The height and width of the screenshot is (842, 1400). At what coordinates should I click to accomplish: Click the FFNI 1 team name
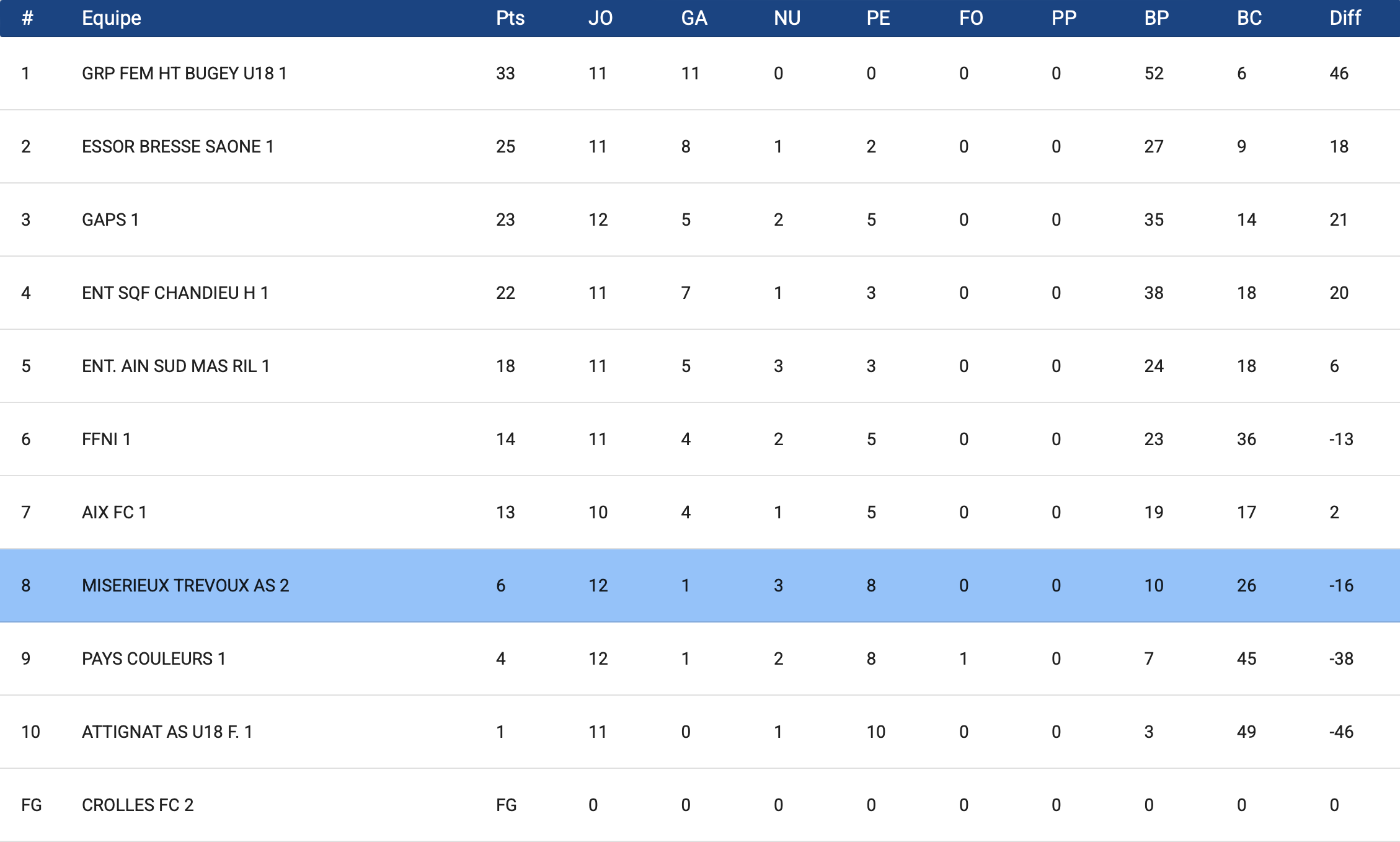click(x=106, y=440)
